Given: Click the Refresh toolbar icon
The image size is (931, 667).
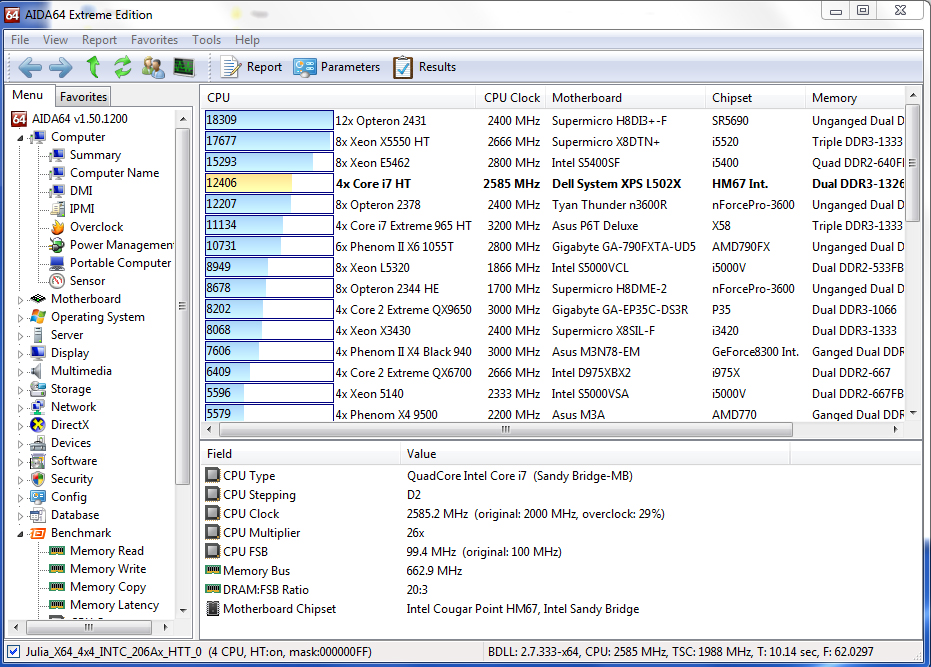Looking at the screenshot, I should point(123,67).
